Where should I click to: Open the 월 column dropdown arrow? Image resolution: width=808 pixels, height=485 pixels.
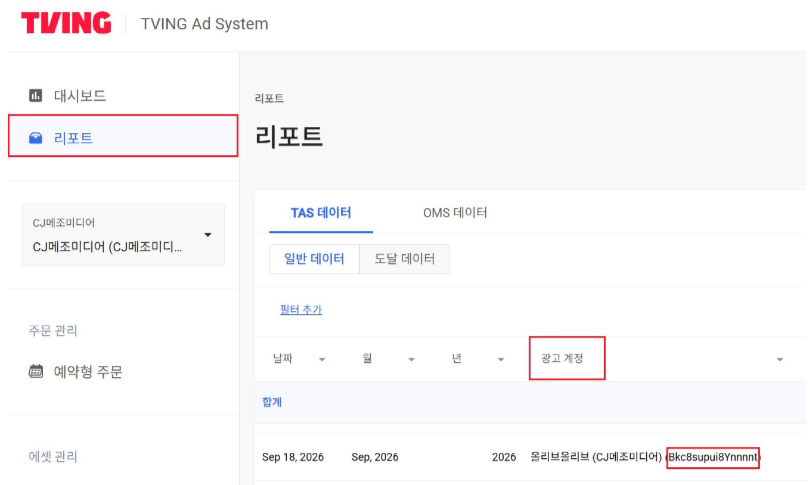[x=411, y=360]
